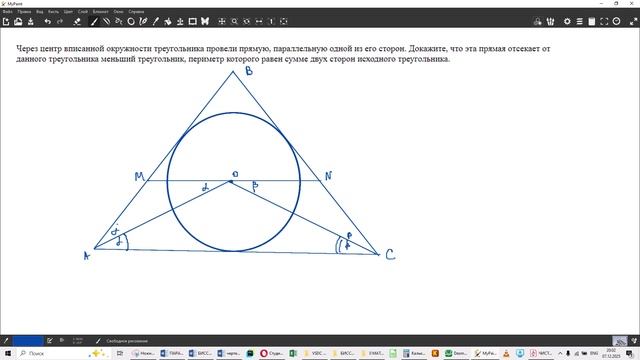Select the Zoom magnifier tool

(x=234, y=22)
